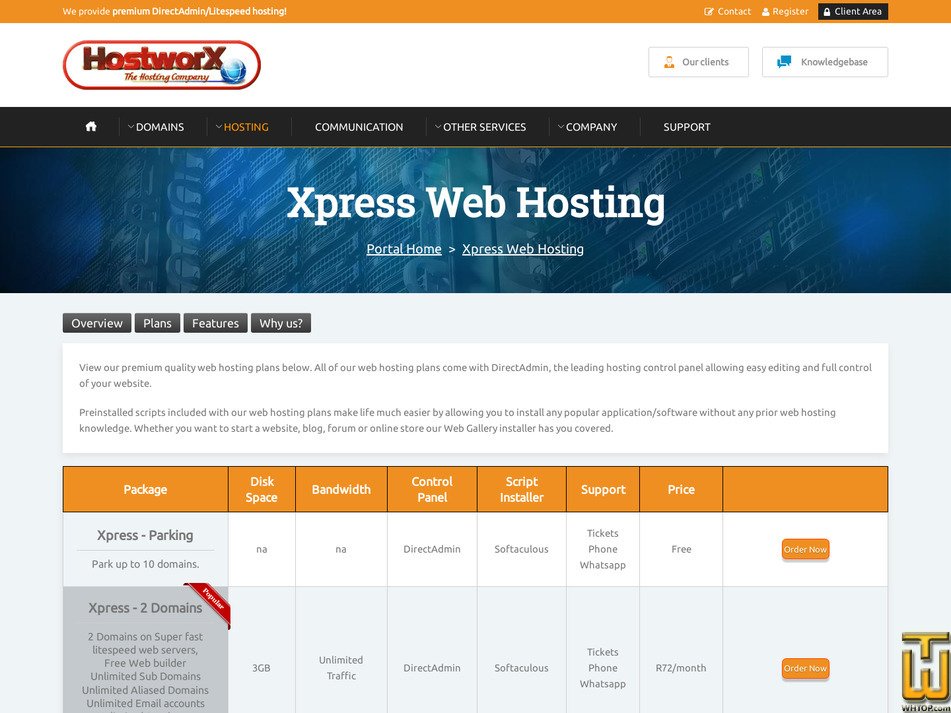The width and height of the screenshot is (951, 713).
Task: Click the Knowledgebase chat bubbles icon
Action: (784, 62)
